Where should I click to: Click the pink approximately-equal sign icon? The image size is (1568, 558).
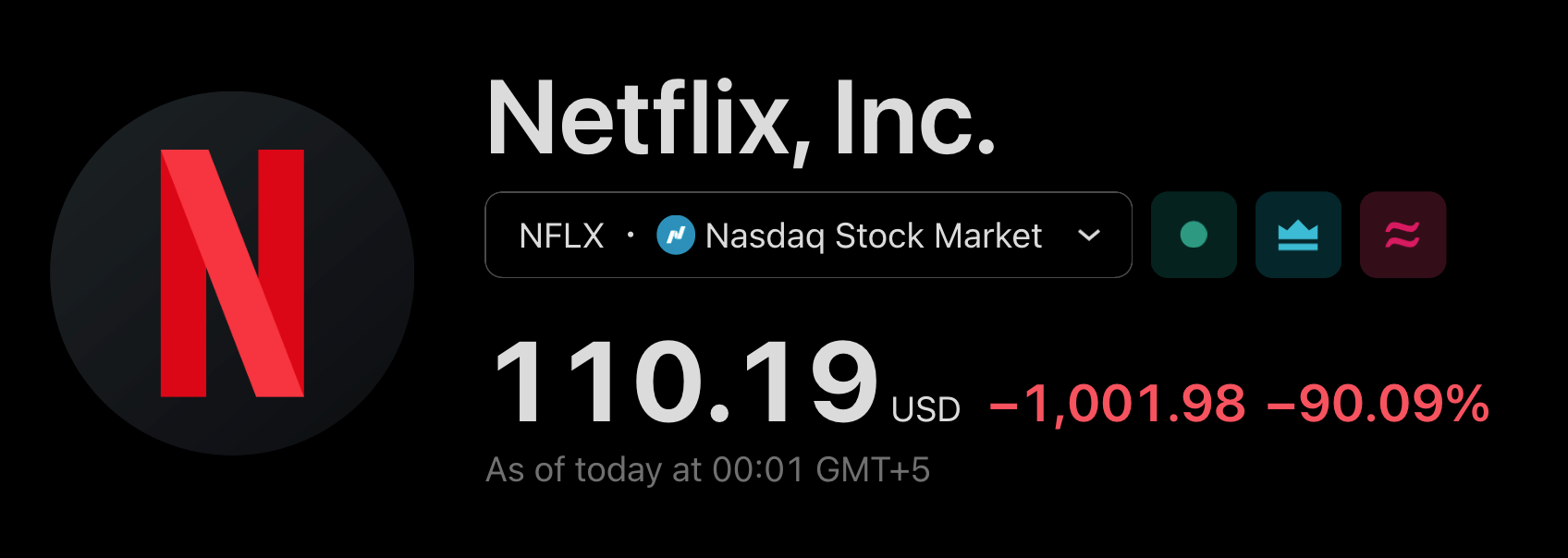click(x=1403, y=235)
